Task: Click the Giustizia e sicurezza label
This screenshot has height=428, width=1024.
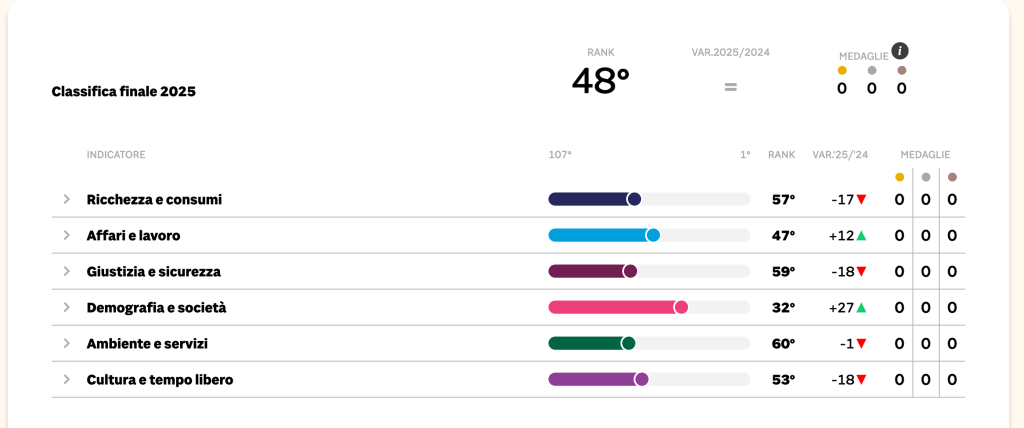Action: (154, 271)
